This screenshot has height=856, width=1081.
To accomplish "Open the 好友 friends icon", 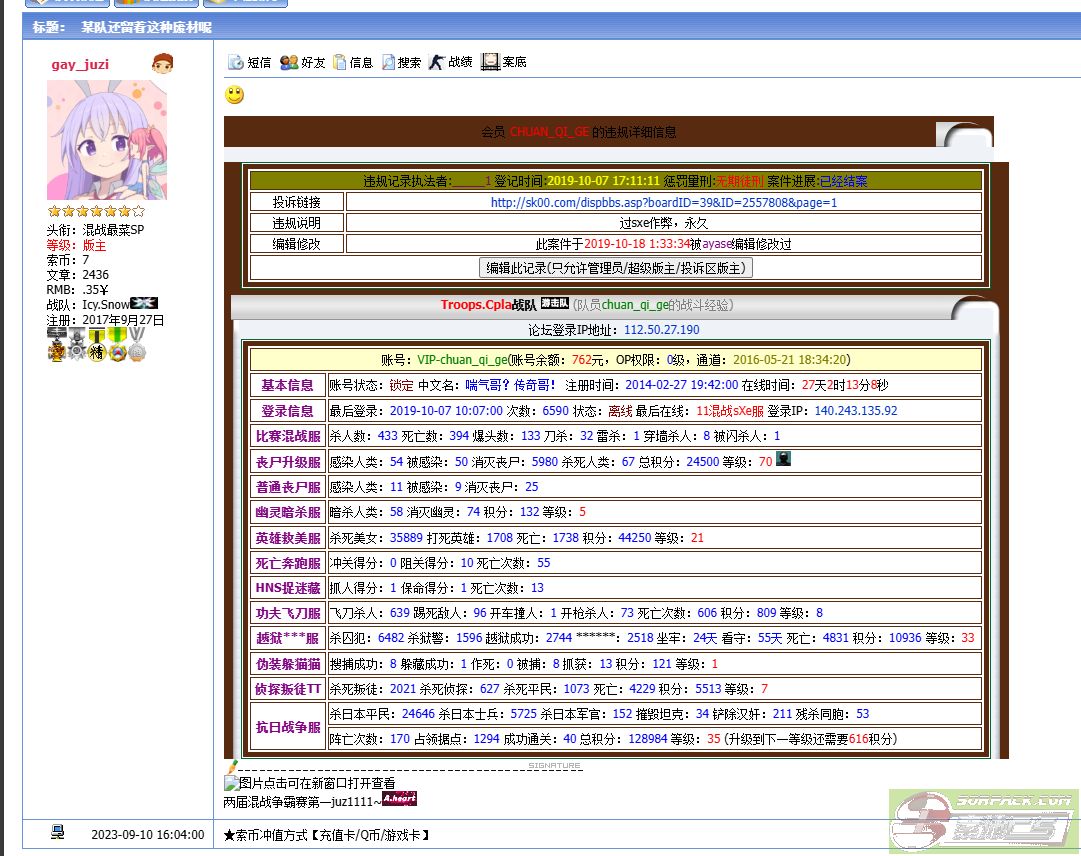I will (289, 62).
